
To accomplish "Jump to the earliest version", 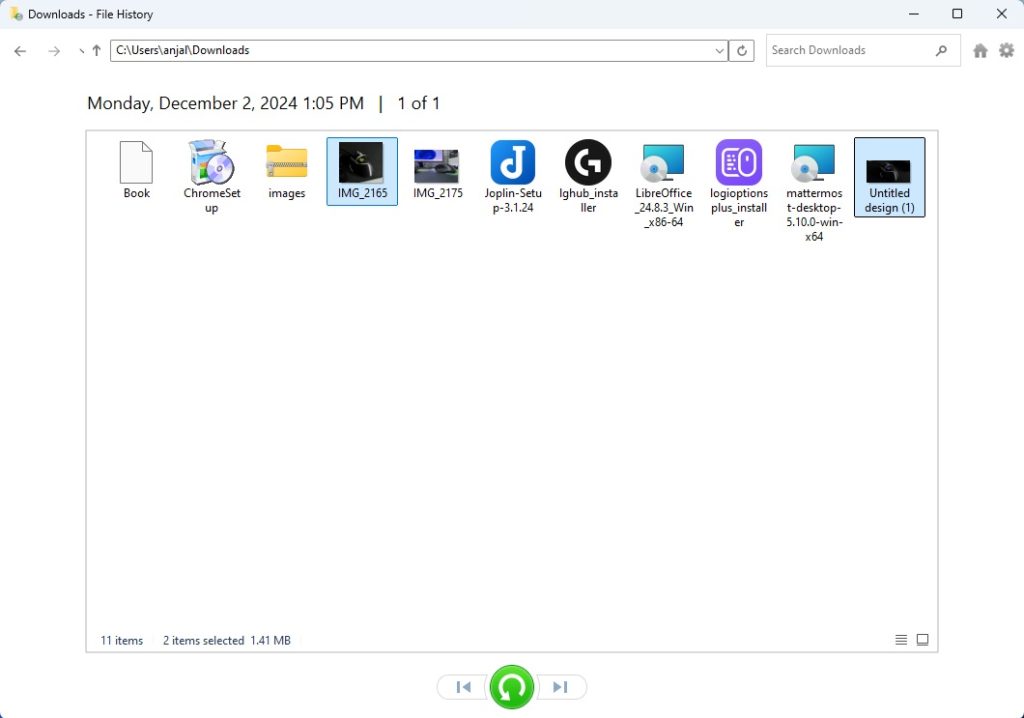I will click(x=462, y=687).
